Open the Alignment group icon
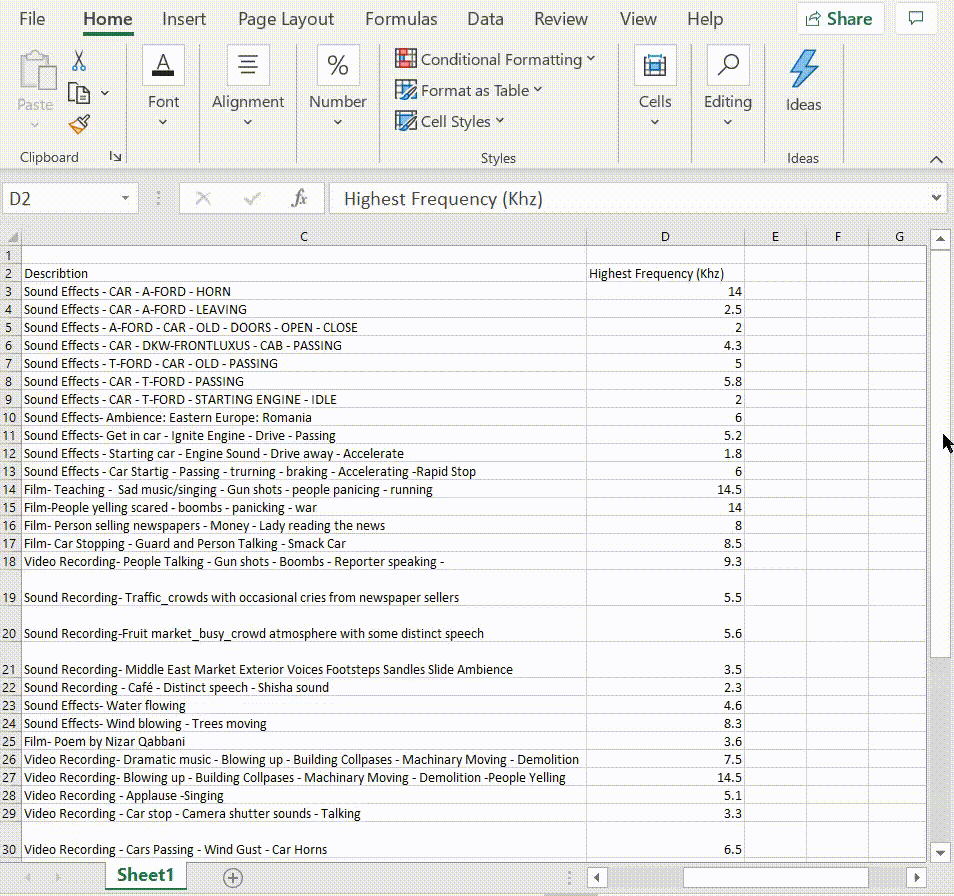 [x=248, y=65]
